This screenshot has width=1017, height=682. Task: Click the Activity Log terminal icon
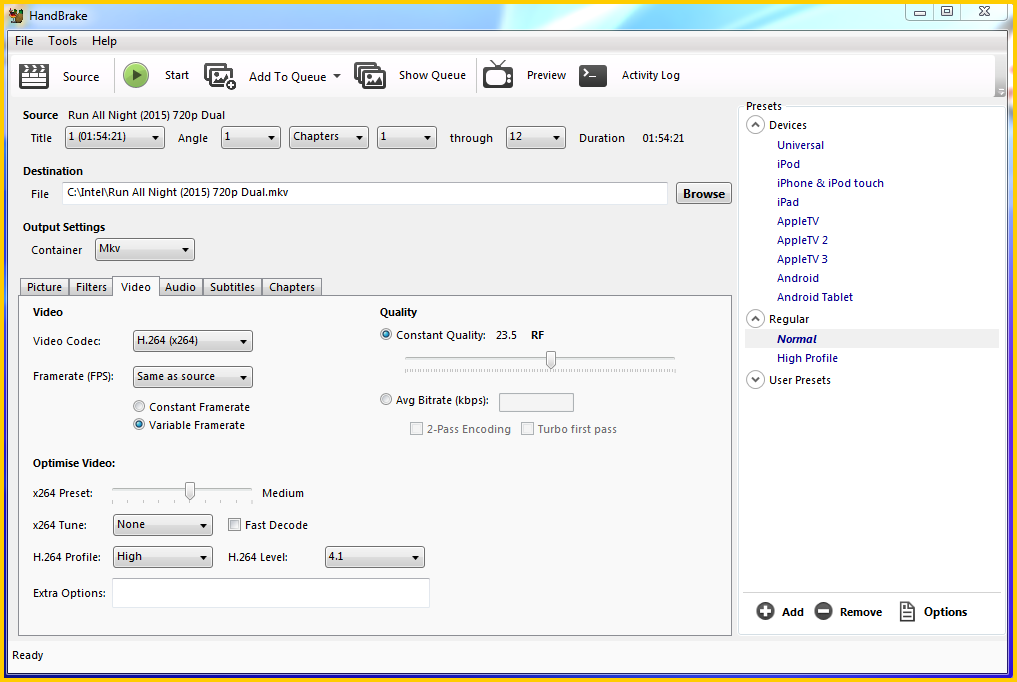pyautogui.click(x=593, y=76)
